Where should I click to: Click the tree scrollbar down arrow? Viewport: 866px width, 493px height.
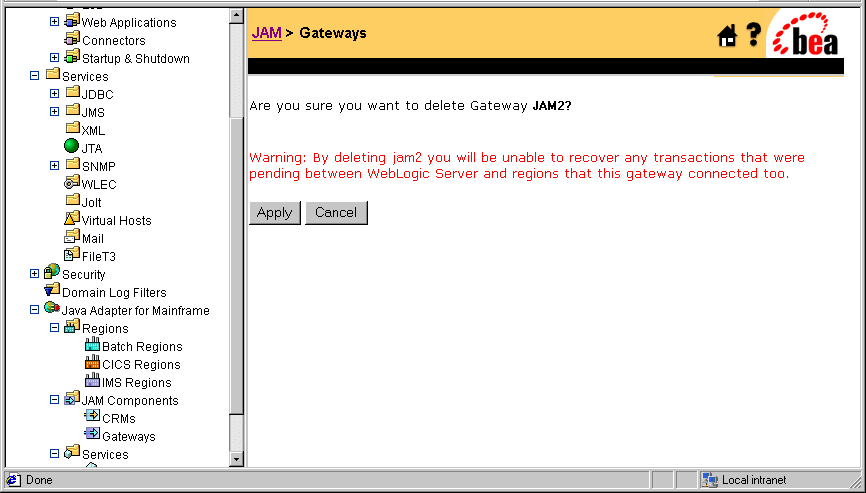click(x=236, y=459)
